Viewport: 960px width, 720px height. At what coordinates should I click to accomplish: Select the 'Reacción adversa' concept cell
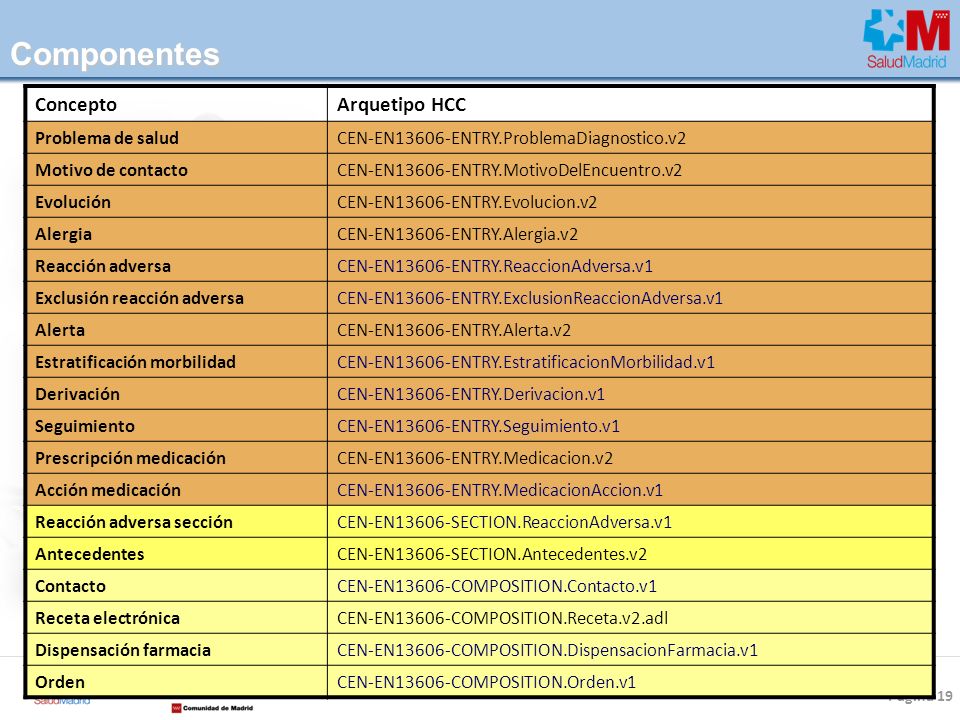click(177, 266)
